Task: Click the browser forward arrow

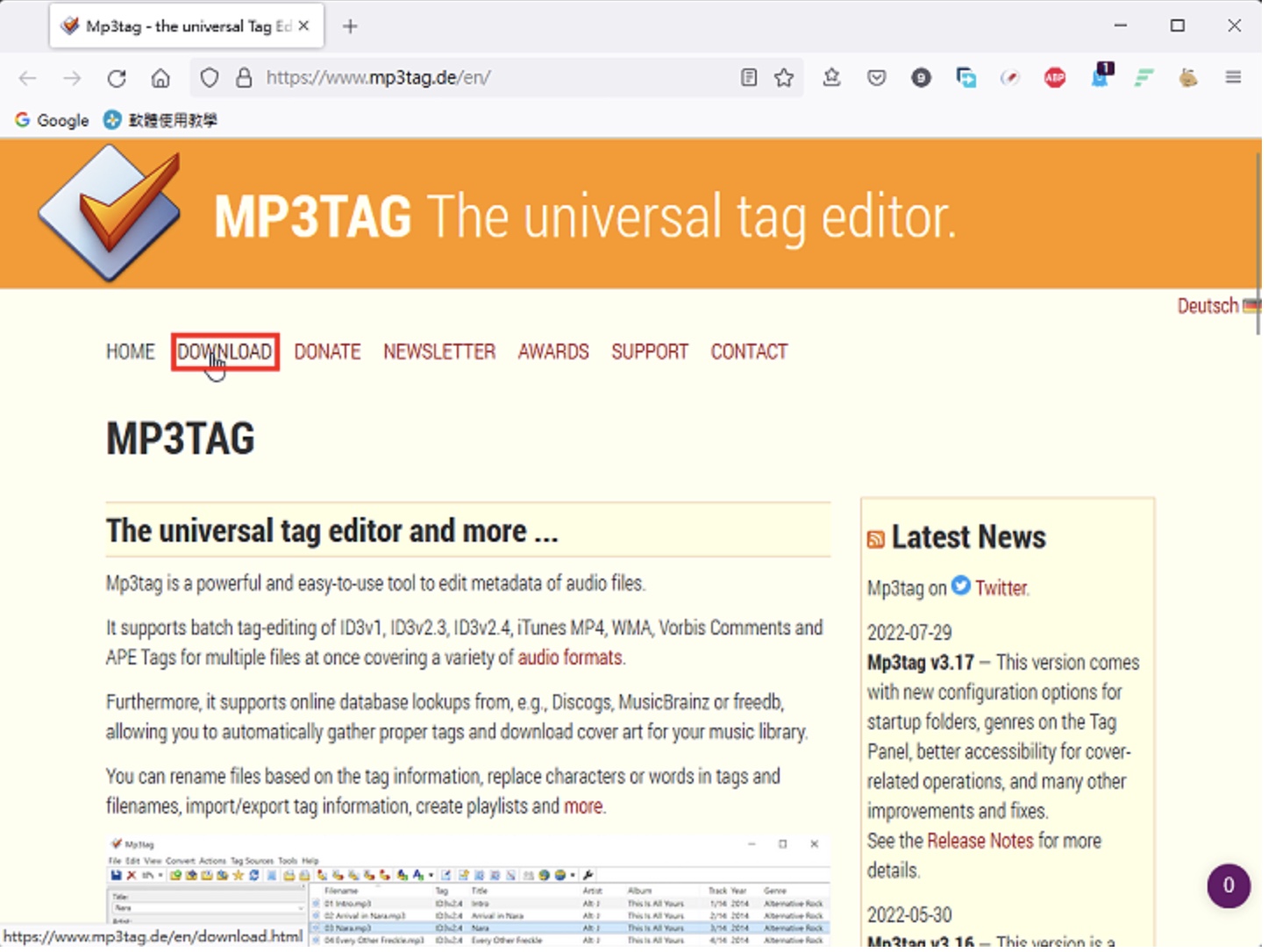Action: coord(72,78)
